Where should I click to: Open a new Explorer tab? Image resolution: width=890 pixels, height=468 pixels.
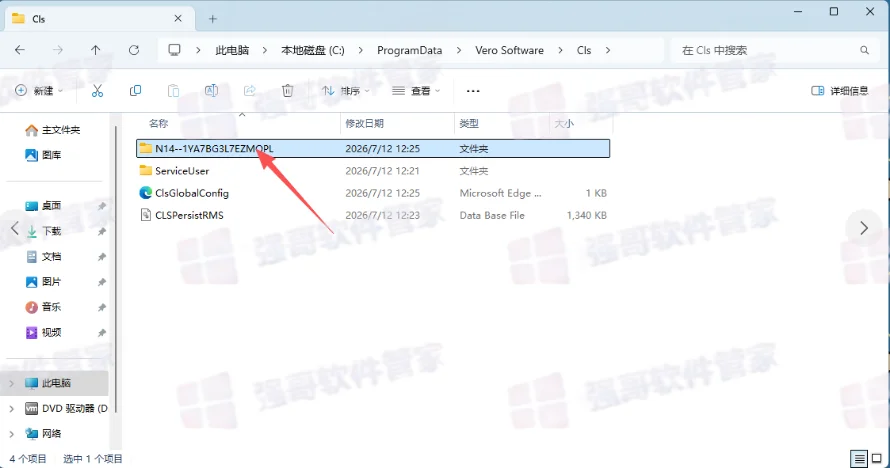pyautogui.click(x=212, y=19)
